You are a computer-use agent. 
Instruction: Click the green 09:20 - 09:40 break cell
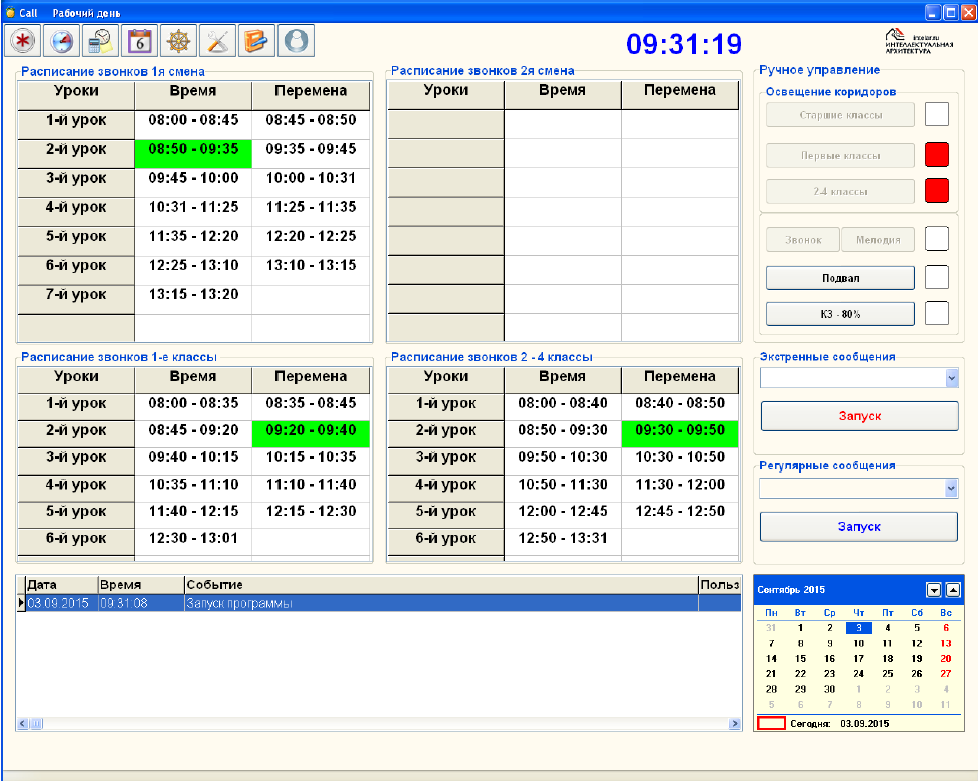point(311,434)
